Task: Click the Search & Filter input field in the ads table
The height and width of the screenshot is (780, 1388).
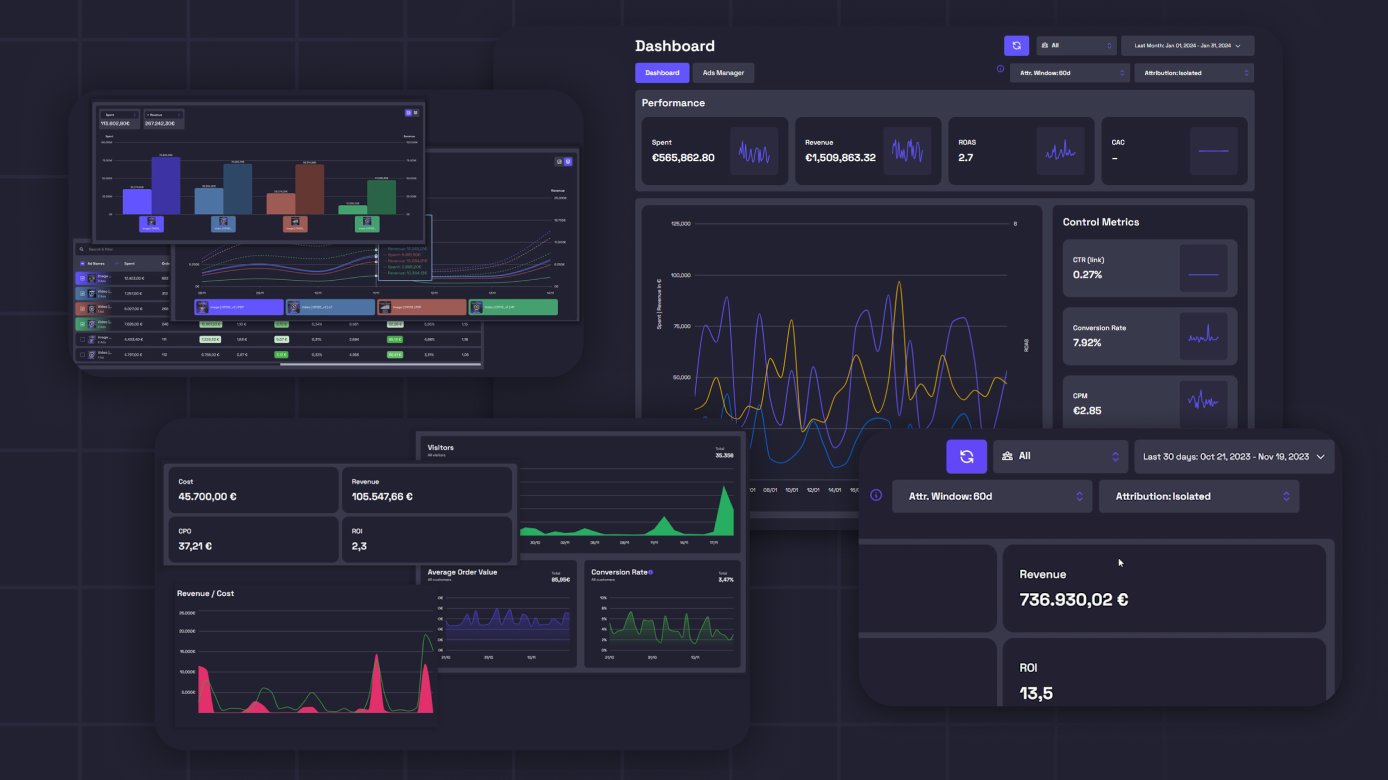Action: pos(110,248)
